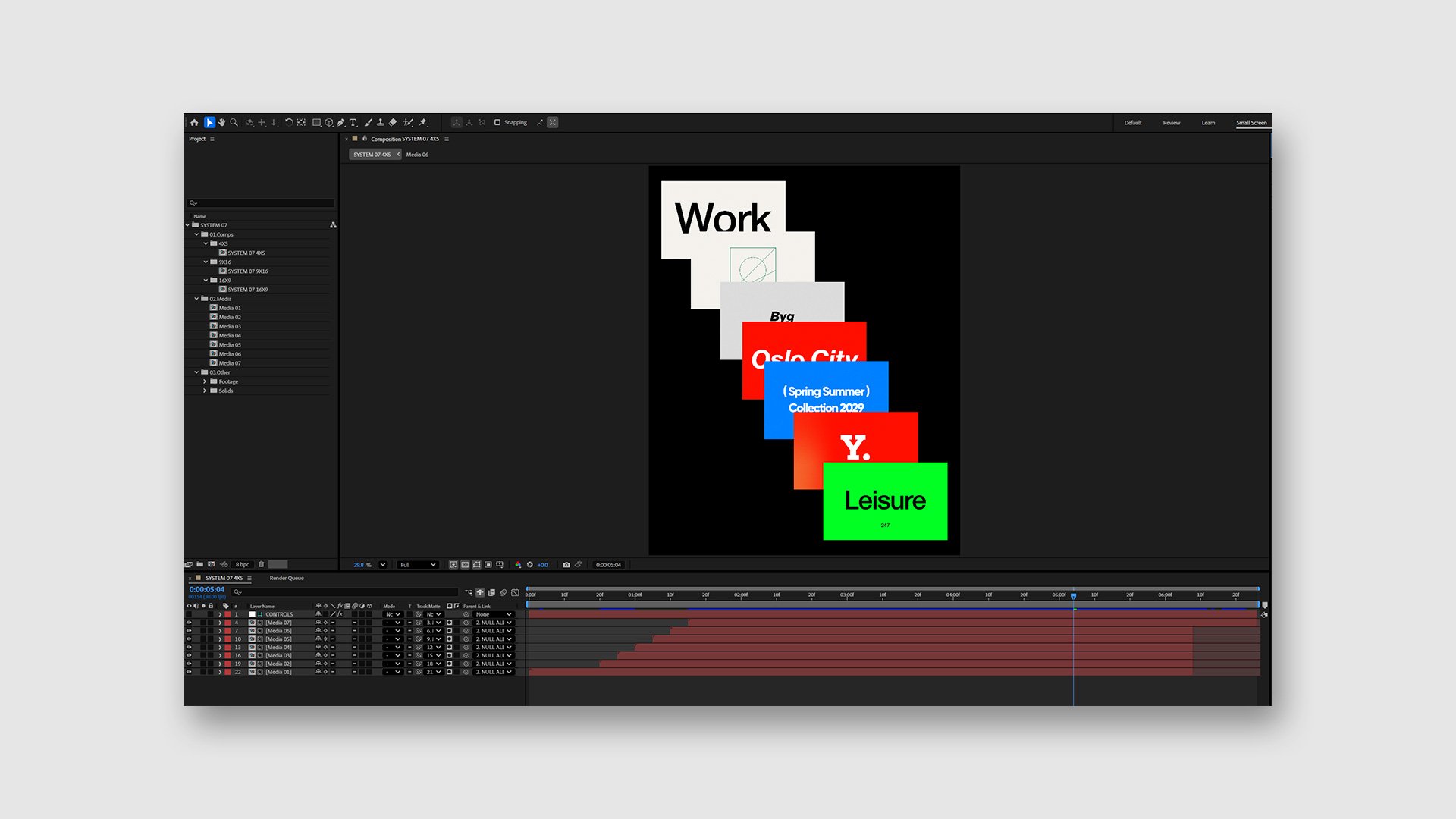This screenshot has height=819, width=1456.
Task: Hide the Media 02 layer eye
Action: pos(189,664)
